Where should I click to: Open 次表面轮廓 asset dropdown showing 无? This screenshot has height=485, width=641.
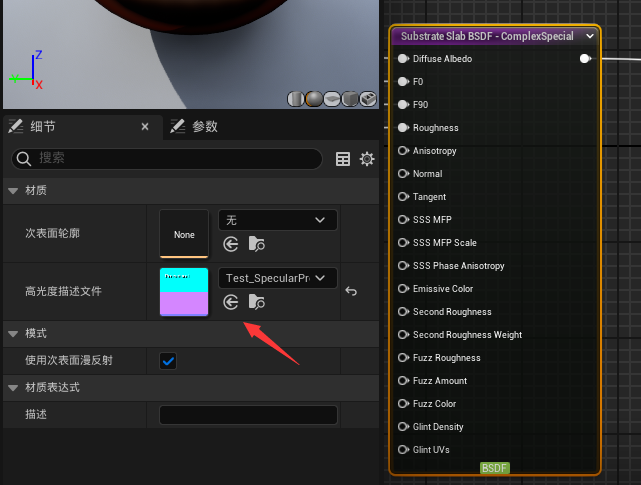tap(278, 220)
